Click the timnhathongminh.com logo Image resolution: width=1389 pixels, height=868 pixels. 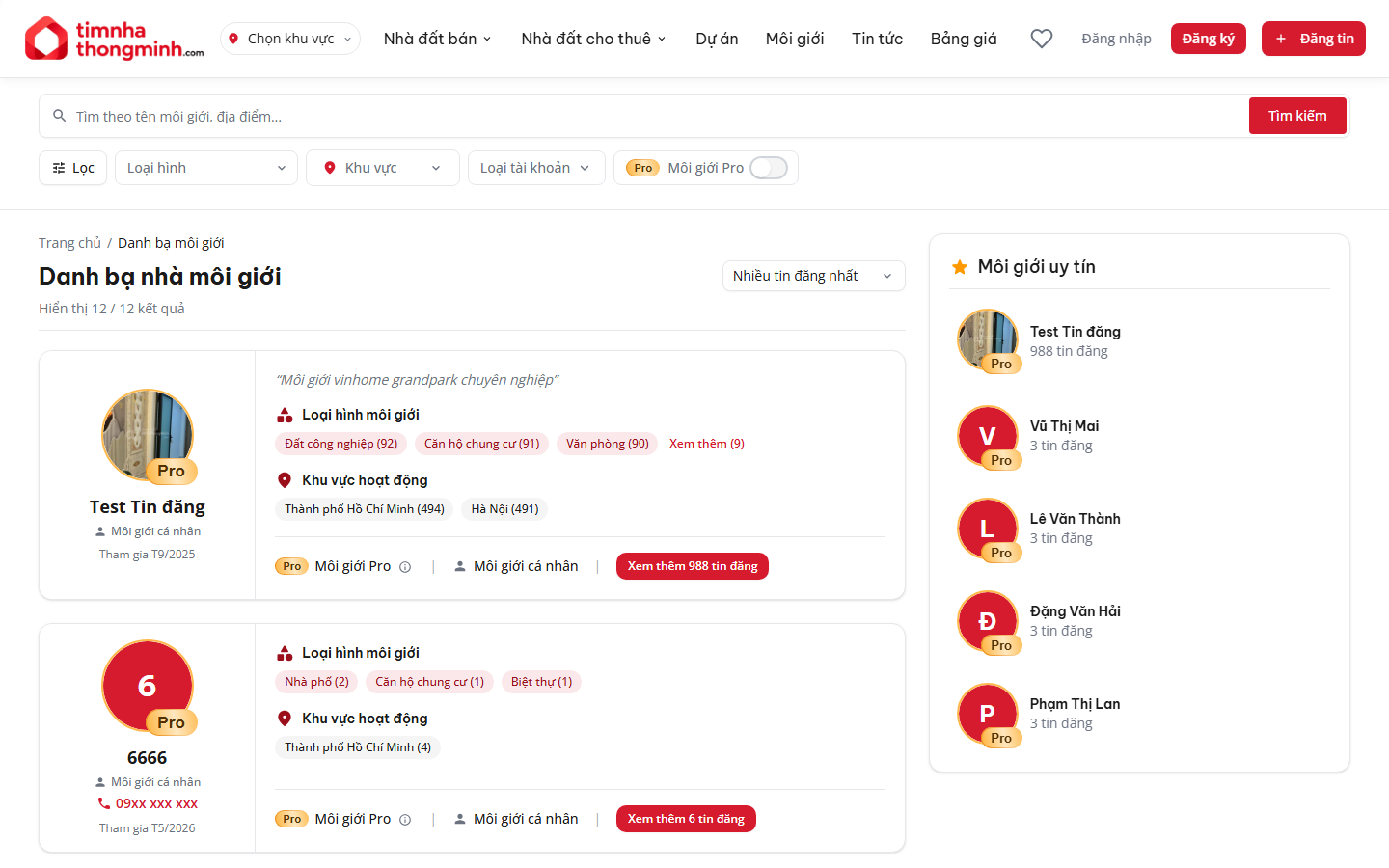point(114,39)
